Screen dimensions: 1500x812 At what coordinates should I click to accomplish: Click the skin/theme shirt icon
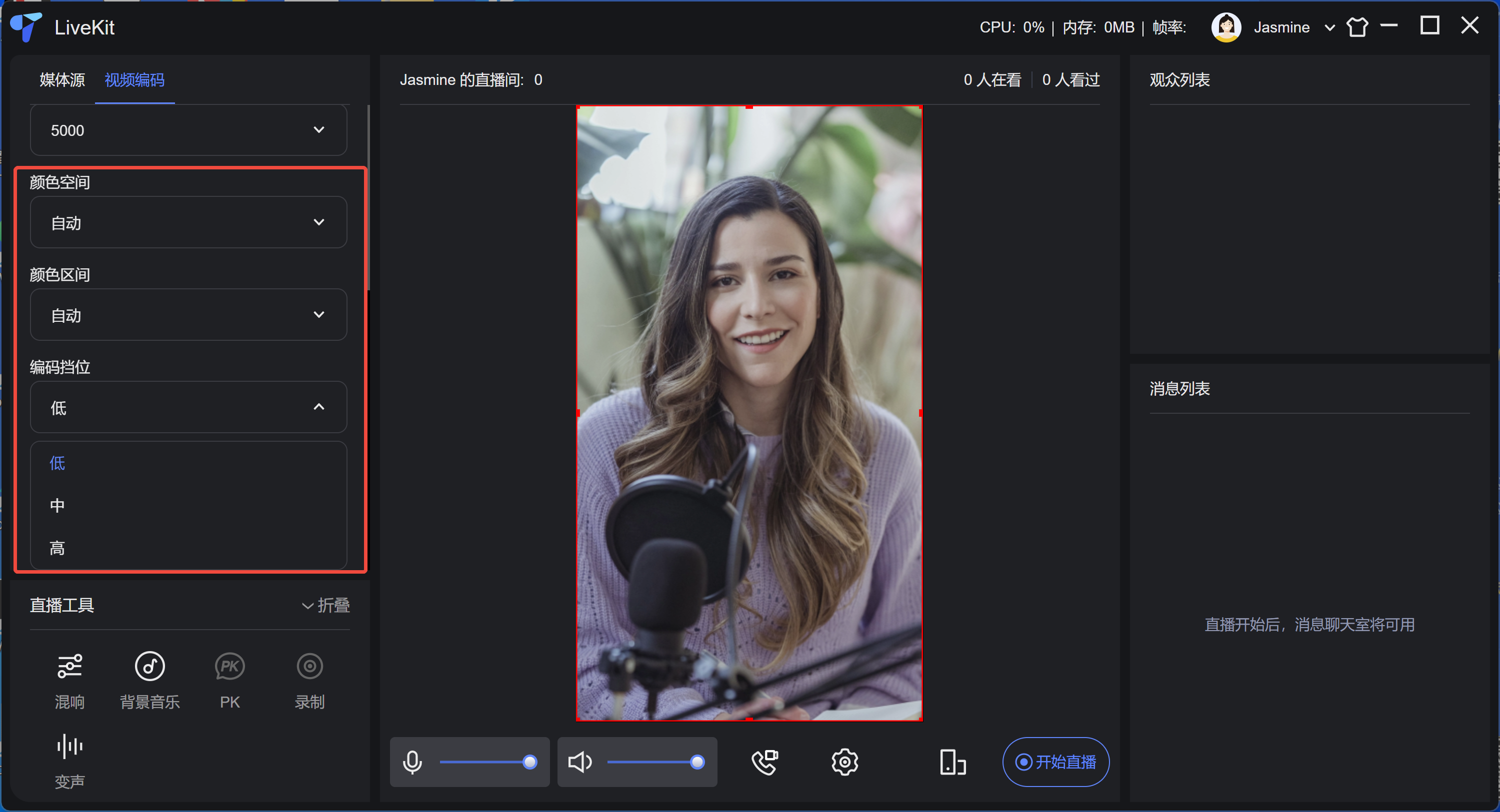tap(1357, 27)
